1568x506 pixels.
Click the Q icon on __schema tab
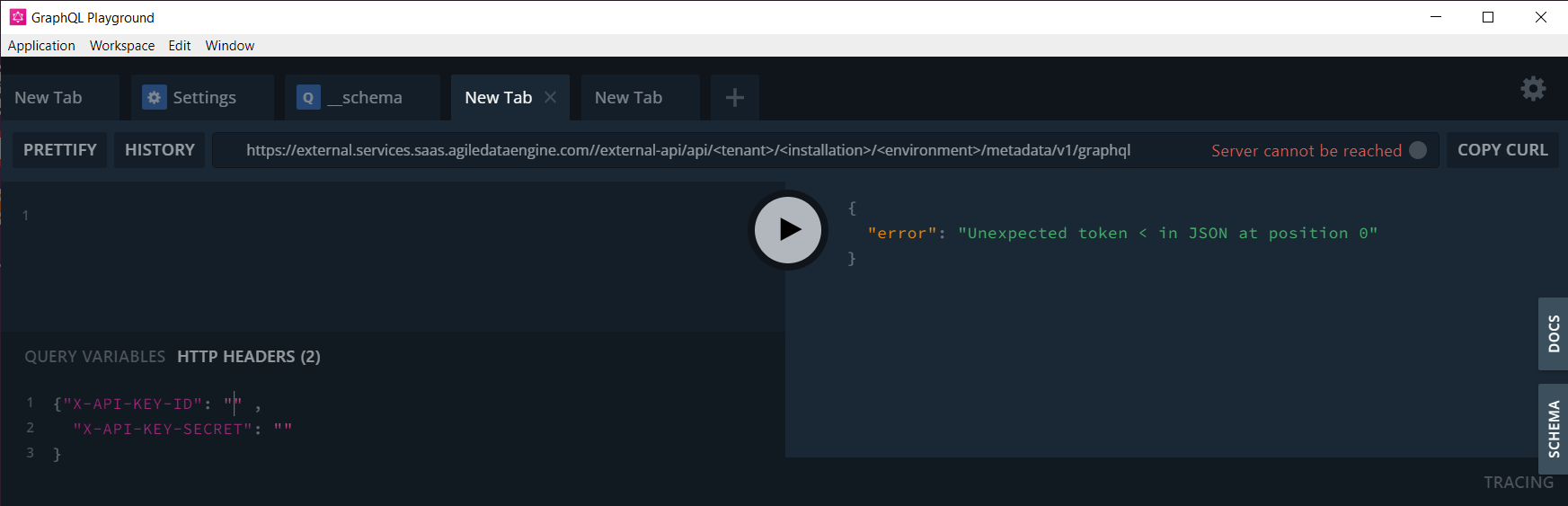pos(308,97)
